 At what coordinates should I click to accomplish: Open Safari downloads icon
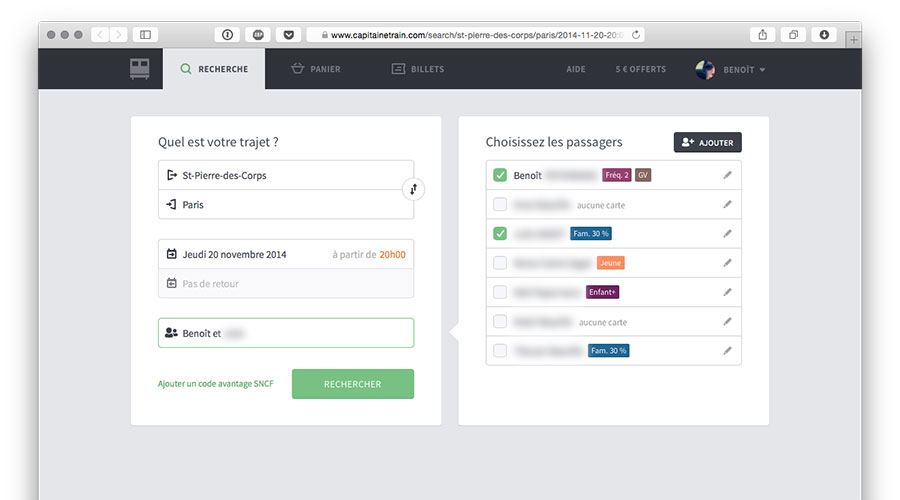[x=824, y=35]
